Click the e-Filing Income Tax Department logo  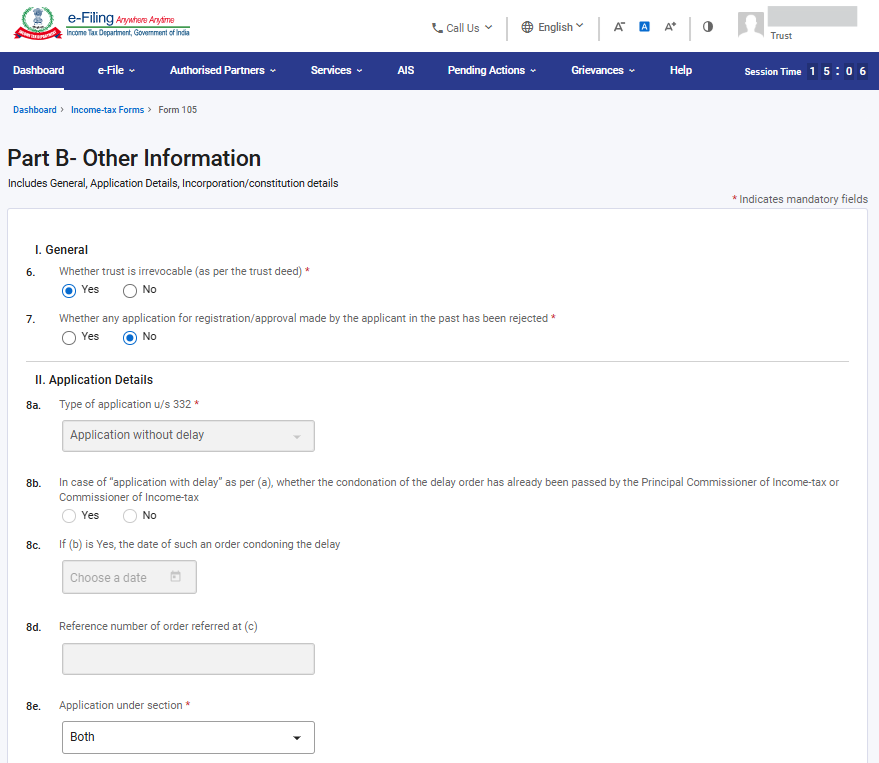100,26
